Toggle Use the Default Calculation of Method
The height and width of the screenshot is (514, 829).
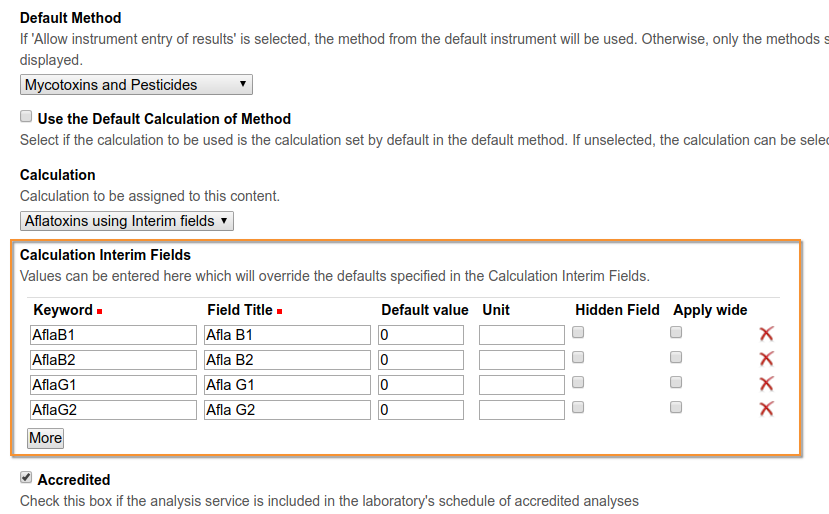(x=27, y=117)
